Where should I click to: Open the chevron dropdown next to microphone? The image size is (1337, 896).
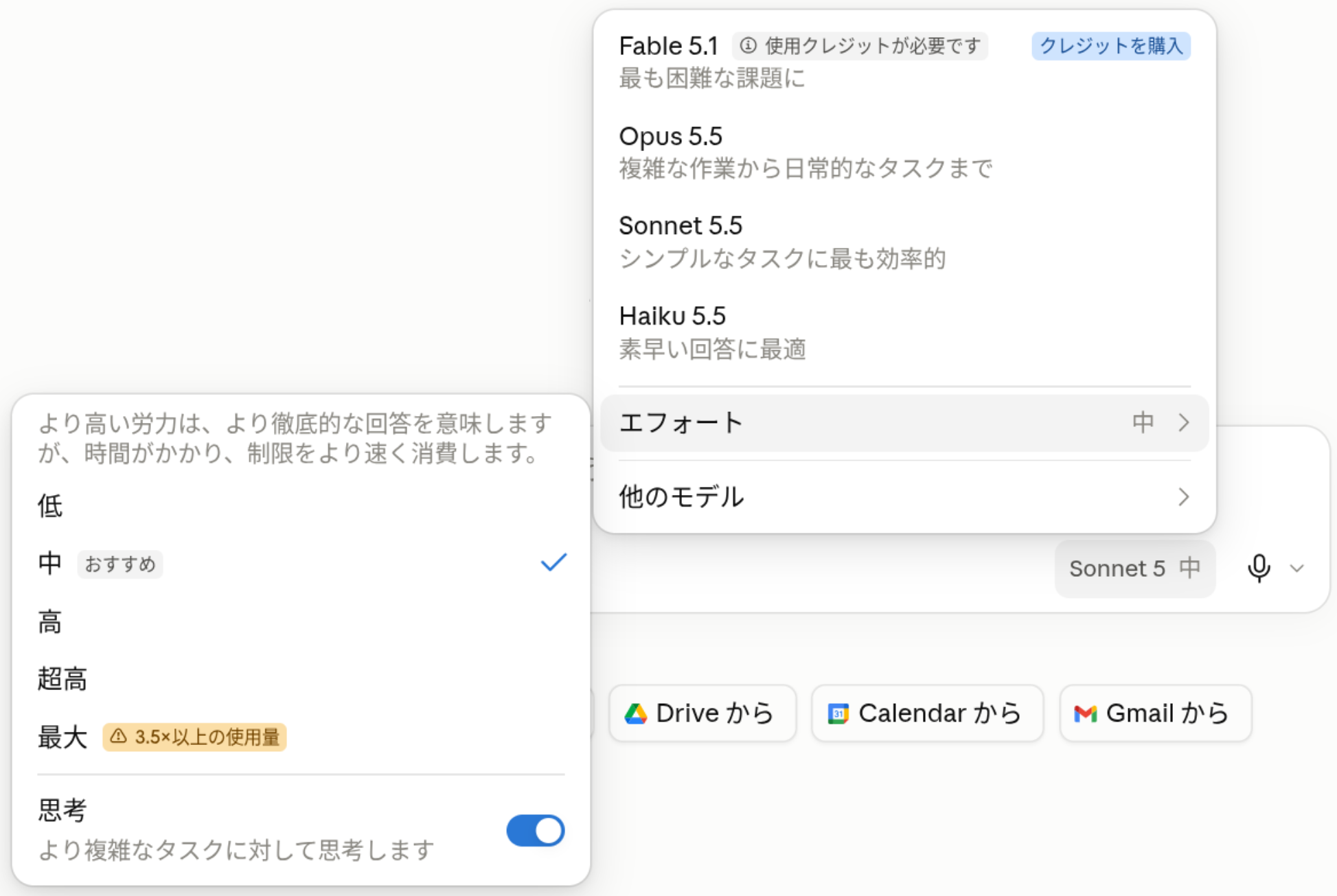point(1296,568)
